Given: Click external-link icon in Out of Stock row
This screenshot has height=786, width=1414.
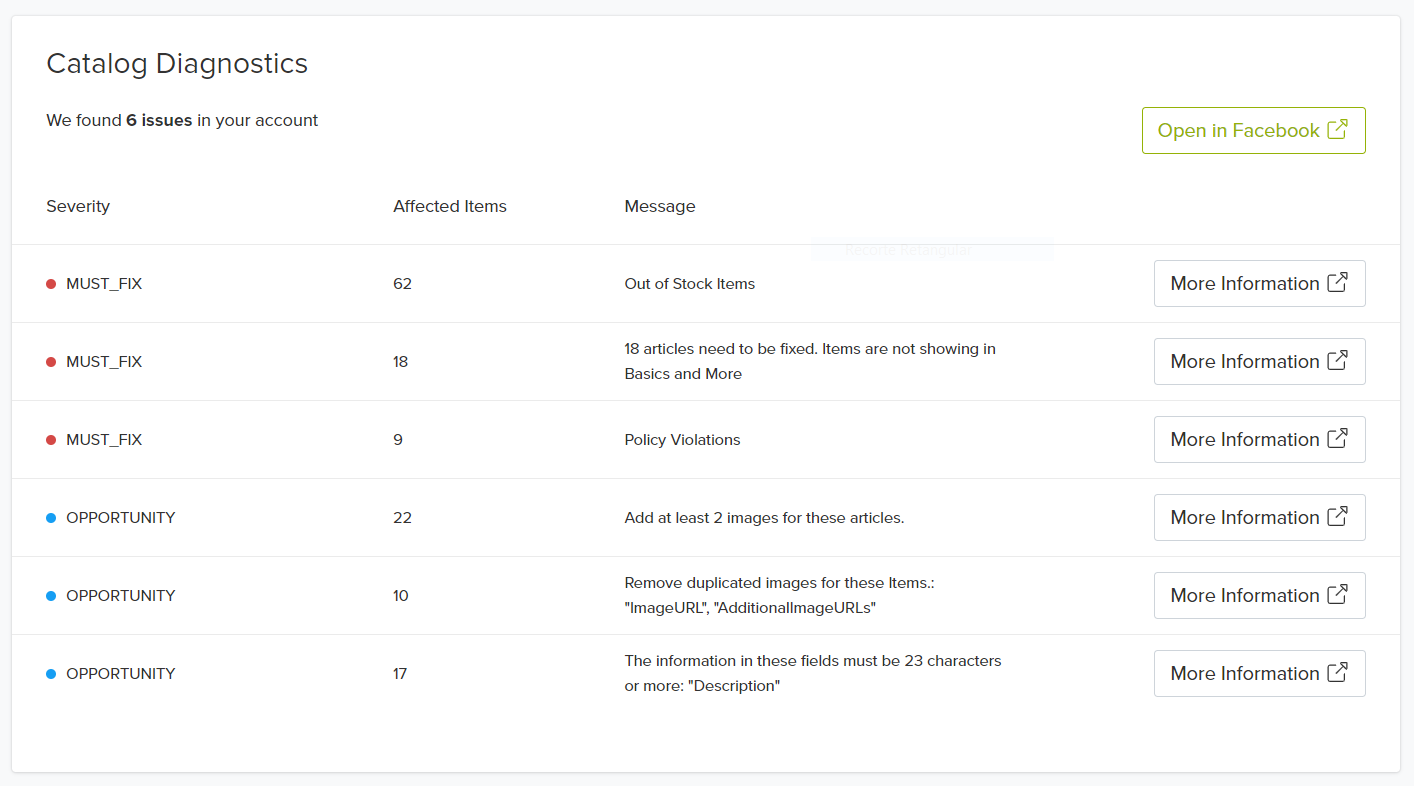Looking at the screenshot, I should (1337, 283).
